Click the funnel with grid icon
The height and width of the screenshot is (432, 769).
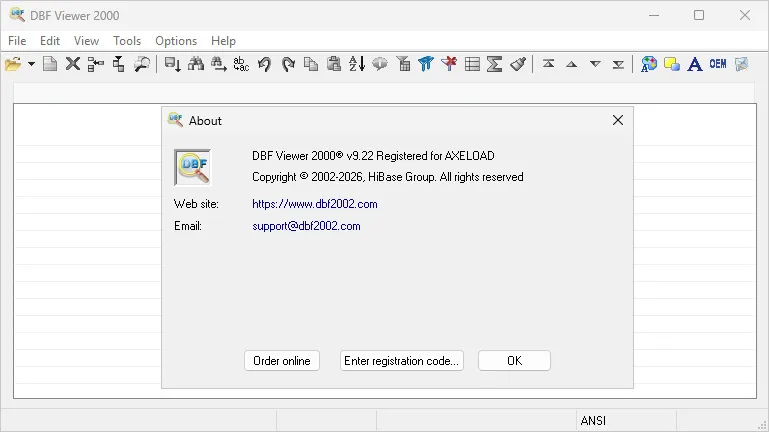click(x=403, y=64)
